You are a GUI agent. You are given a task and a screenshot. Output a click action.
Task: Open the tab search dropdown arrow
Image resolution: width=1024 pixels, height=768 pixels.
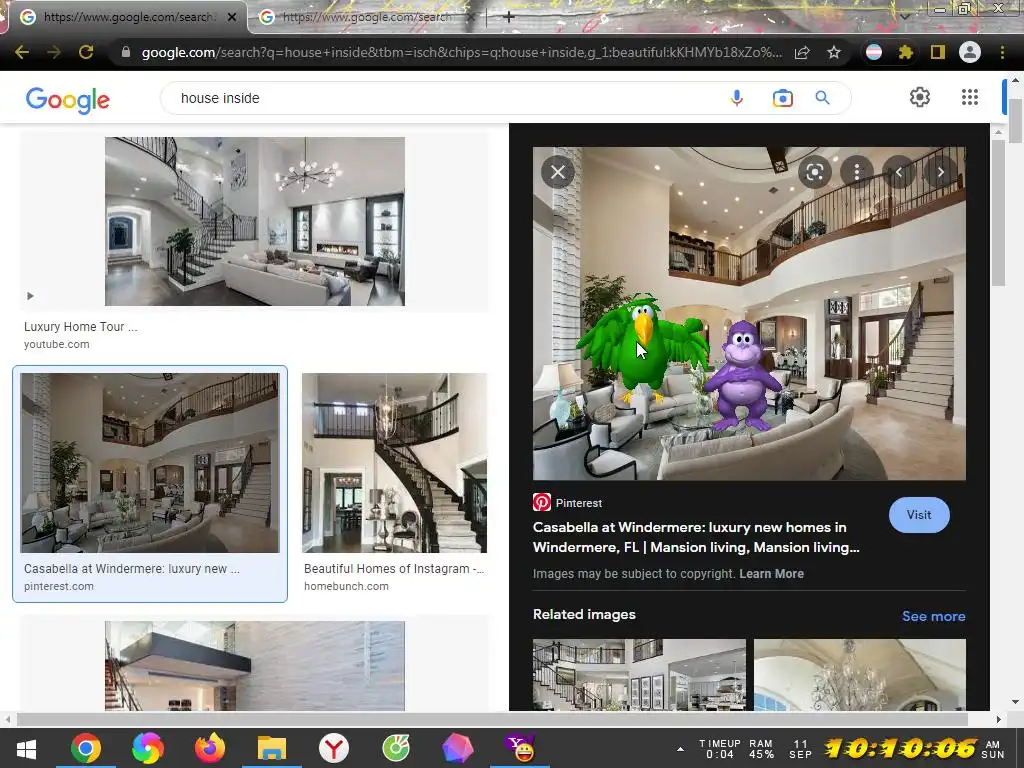904,16
